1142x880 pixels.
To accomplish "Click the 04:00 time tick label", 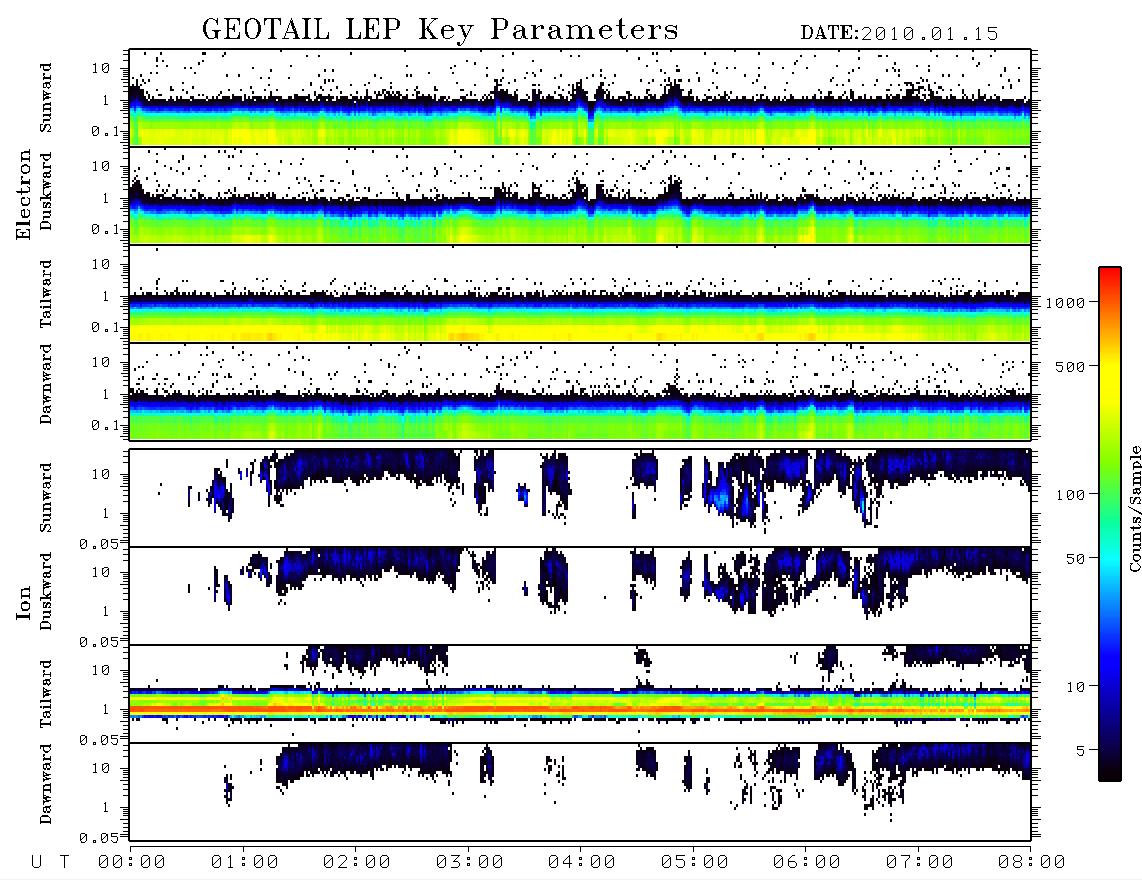I will click(582, 863).
